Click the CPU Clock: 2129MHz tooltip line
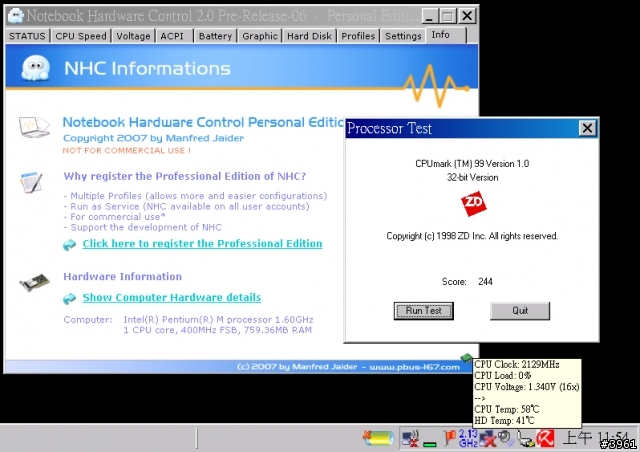The height and width of the screenshot is (452, 640). [516, 364]
